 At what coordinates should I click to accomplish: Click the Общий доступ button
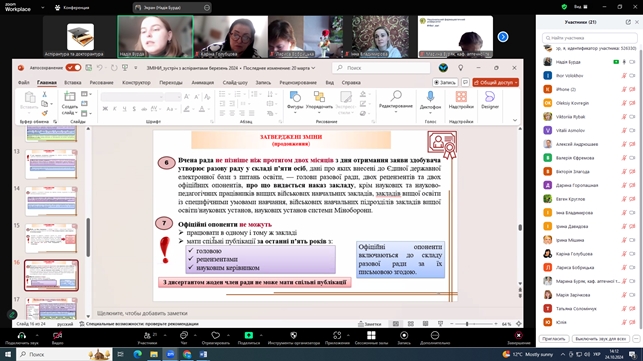pos(495,82)
